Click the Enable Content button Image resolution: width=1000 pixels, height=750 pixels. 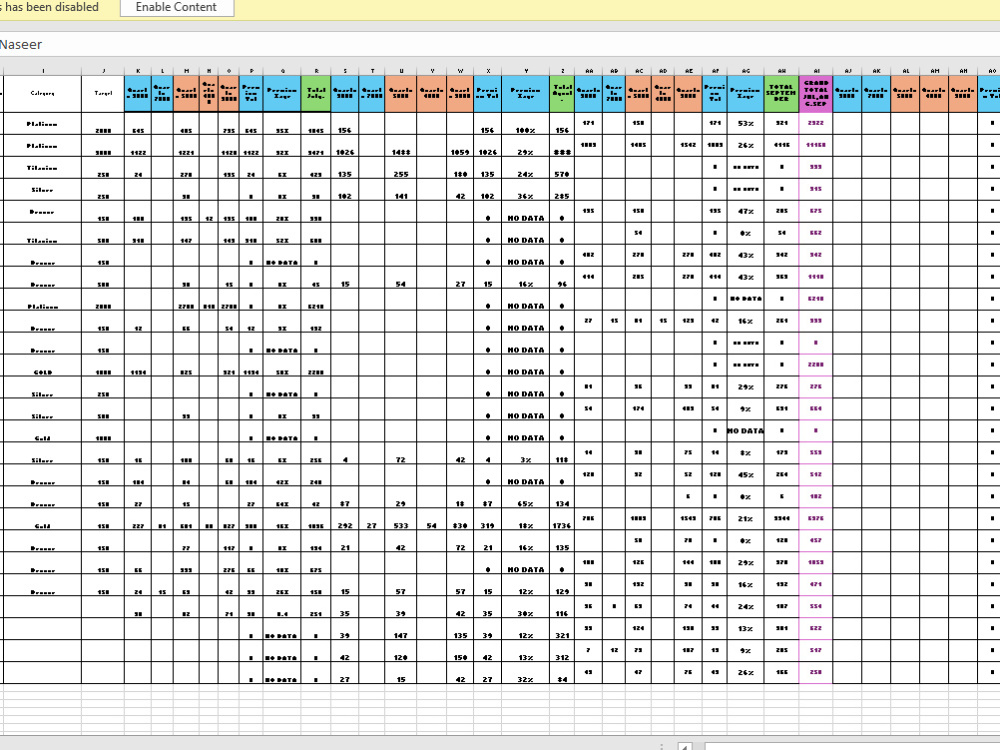coord(177,8)
